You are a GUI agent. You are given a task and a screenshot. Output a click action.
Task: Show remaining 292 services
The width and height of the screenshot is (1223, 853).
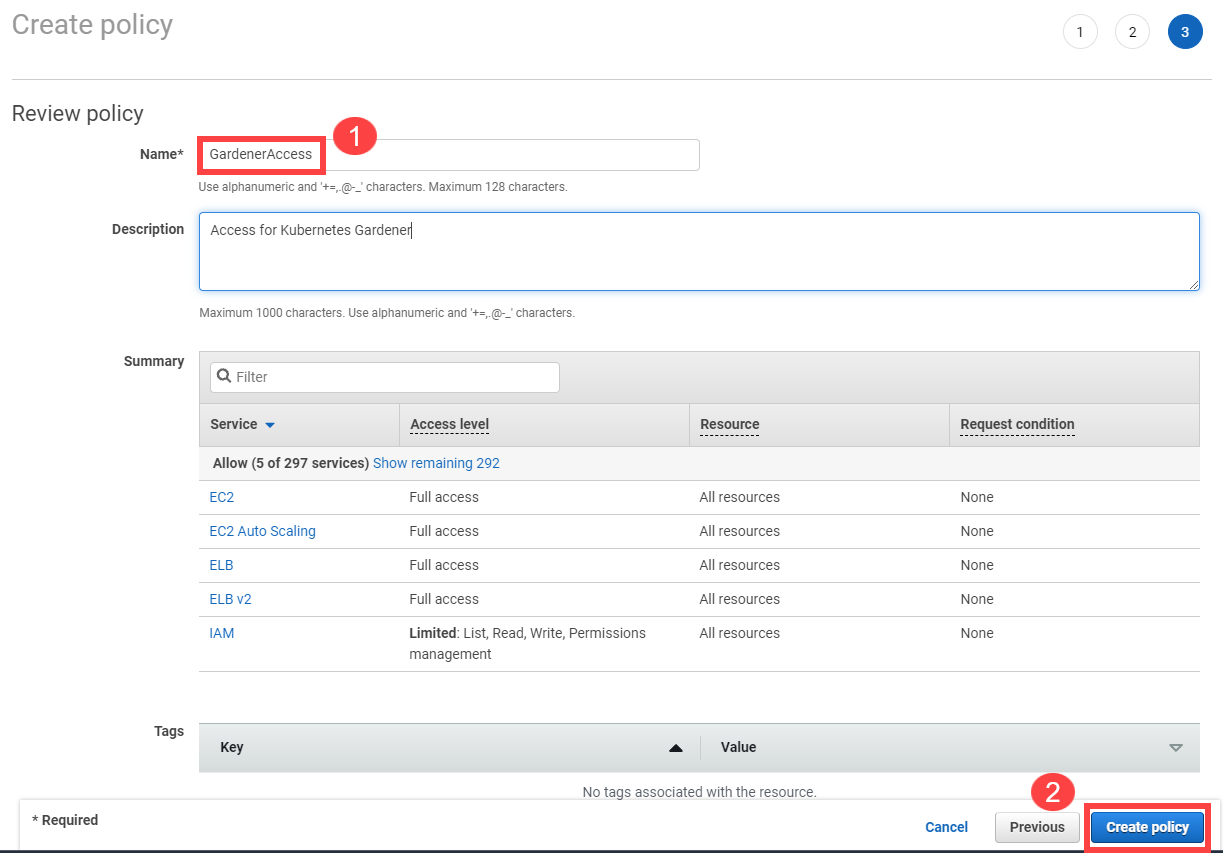436,463
